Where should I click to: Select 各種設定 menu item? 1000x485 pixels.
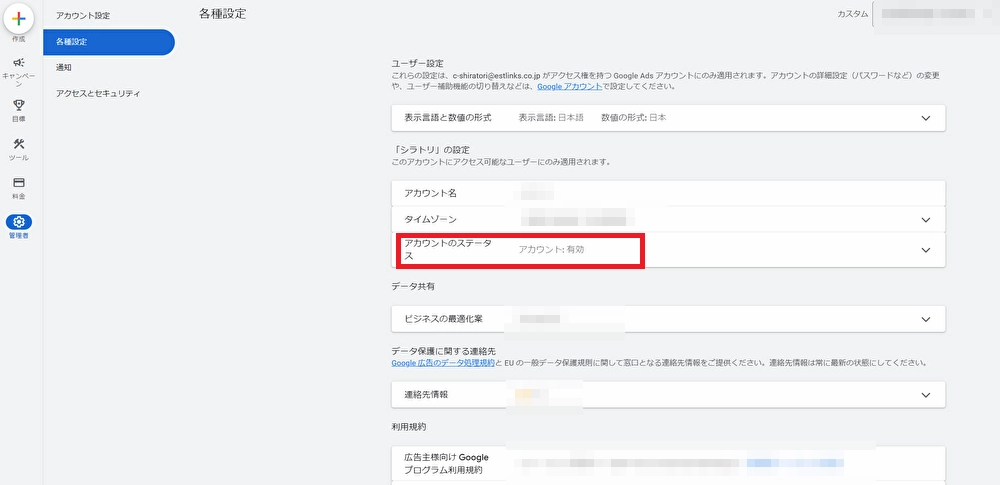point(108,42)
